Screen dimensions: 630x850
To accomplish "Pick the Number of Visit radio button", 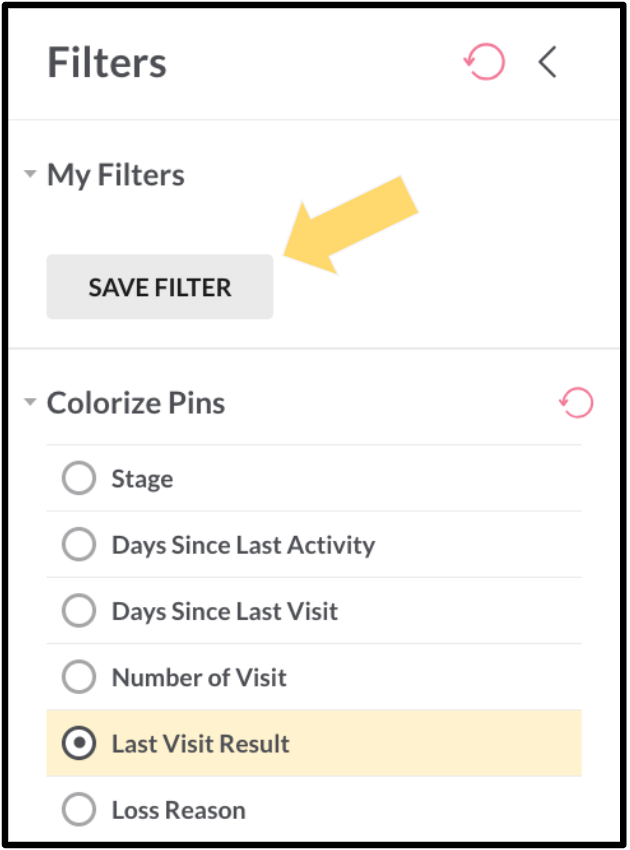I will pyautogui.click(x=79, y=677).
